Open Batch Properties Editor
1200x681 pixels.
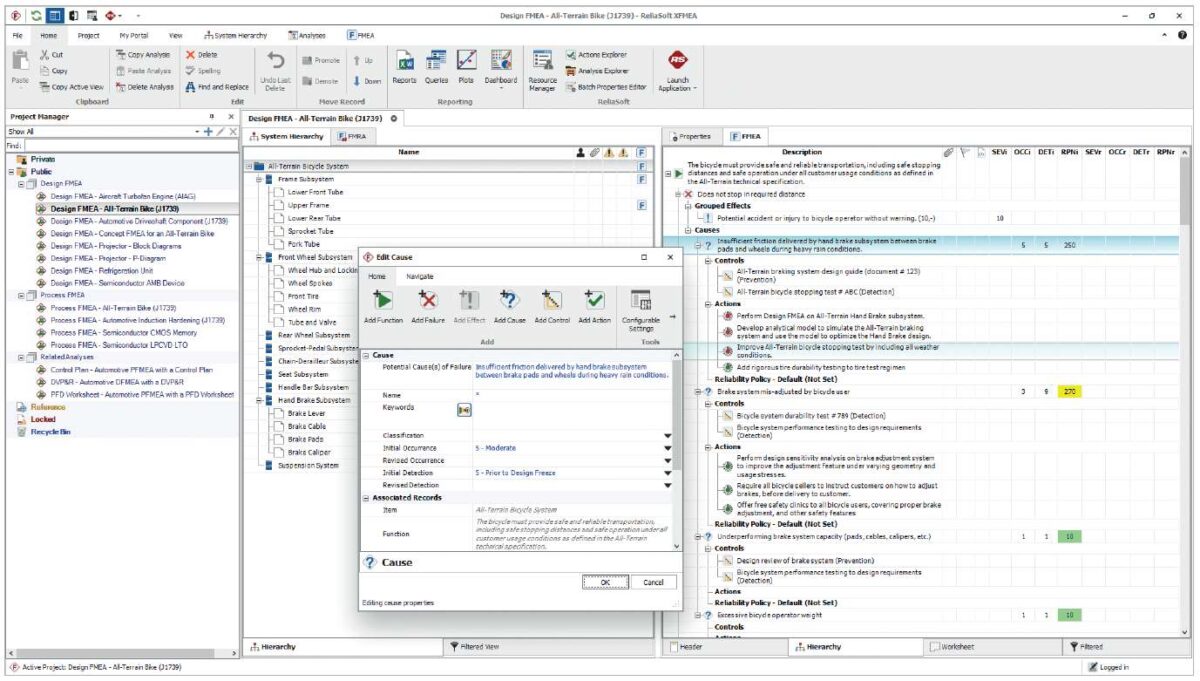click(x=605, y=87)
